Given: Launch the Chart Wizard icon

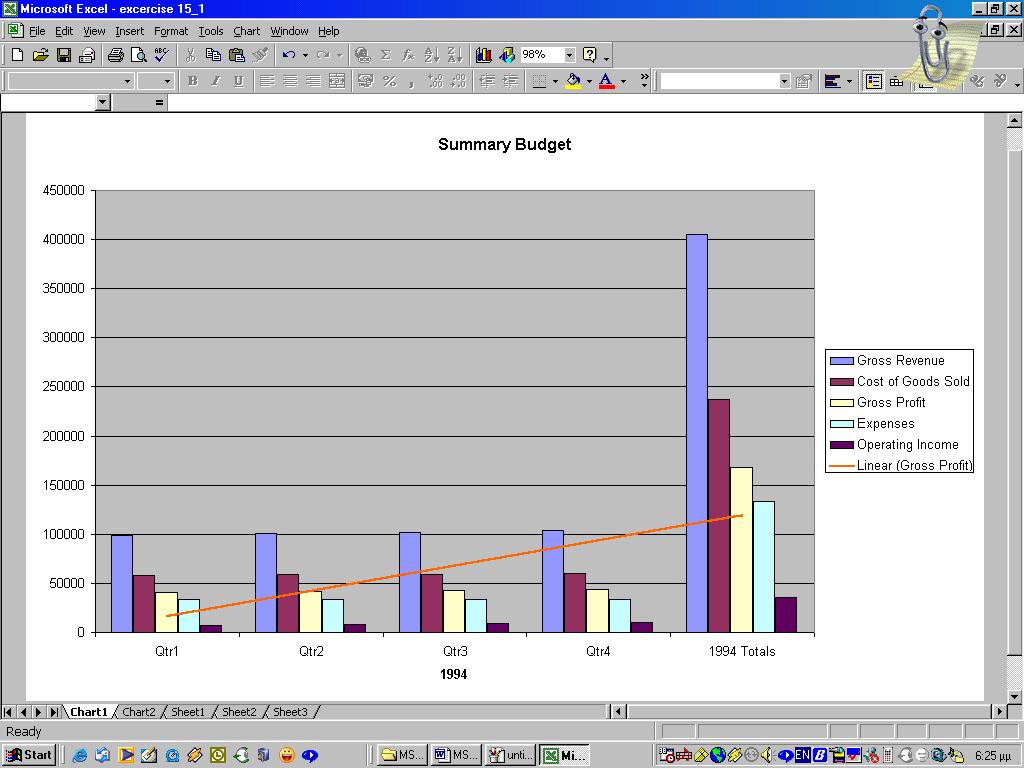Looking at the screenshot, I should [x=484, y=55].
